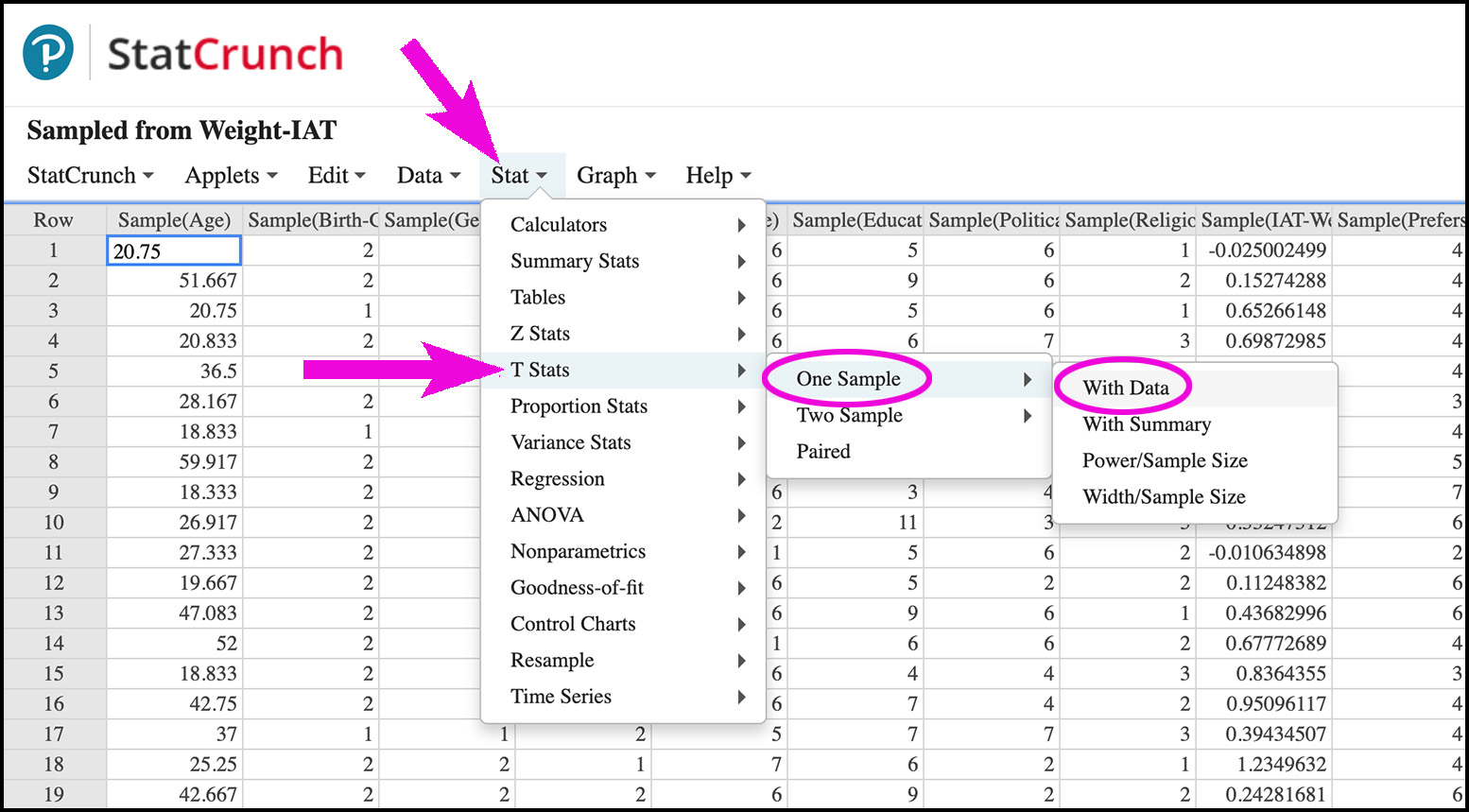
Task: Select Resample menu entry
Action: 623,661
